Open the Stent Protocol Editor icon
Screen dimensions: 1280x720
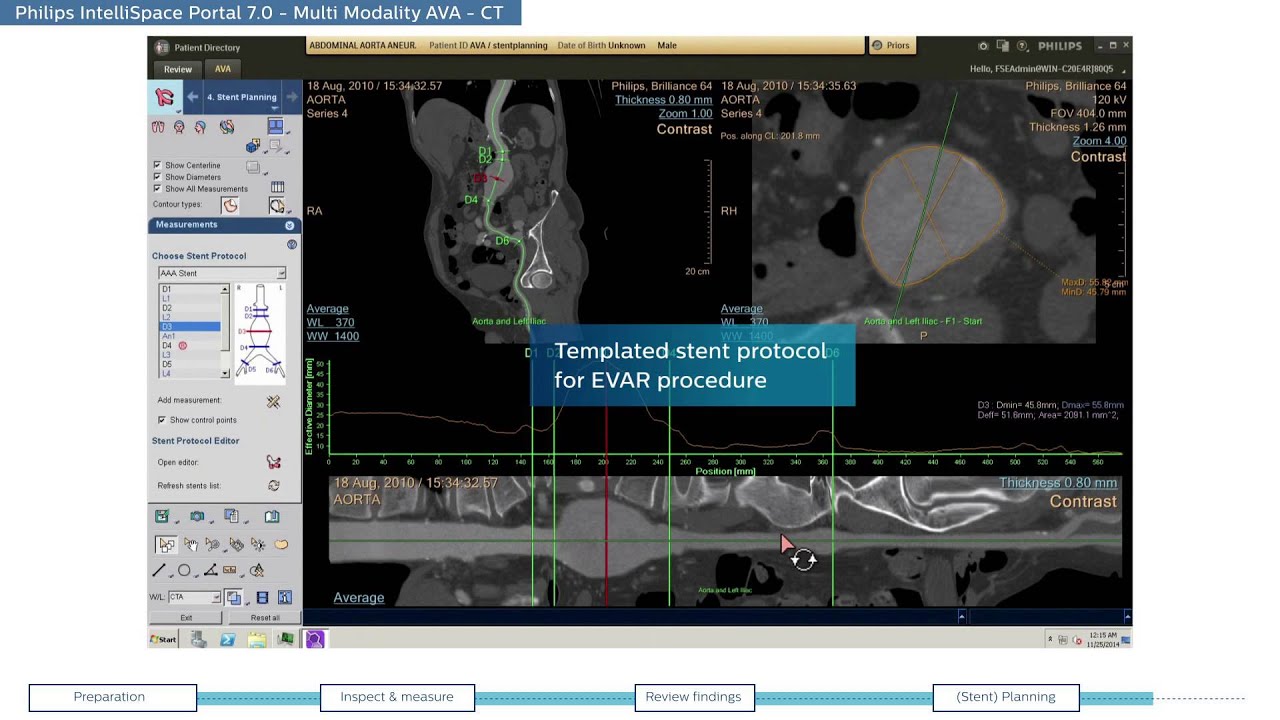tap(273, 462)
